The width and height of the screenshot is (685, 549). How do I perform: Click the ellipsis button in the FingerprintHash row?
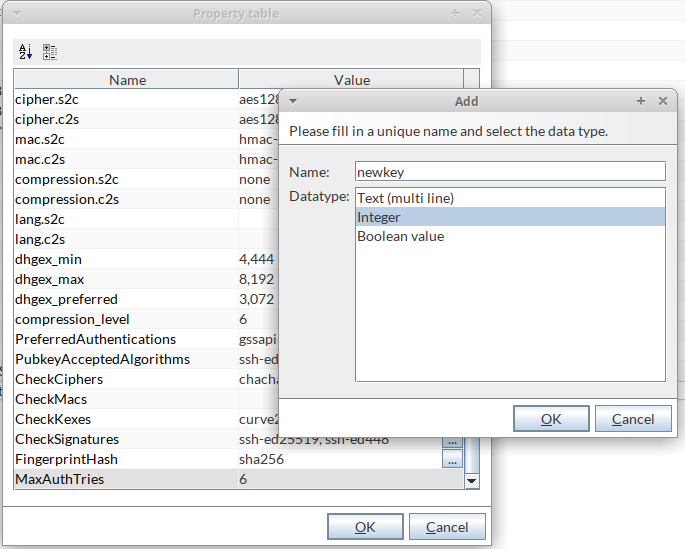click(452, 460)
